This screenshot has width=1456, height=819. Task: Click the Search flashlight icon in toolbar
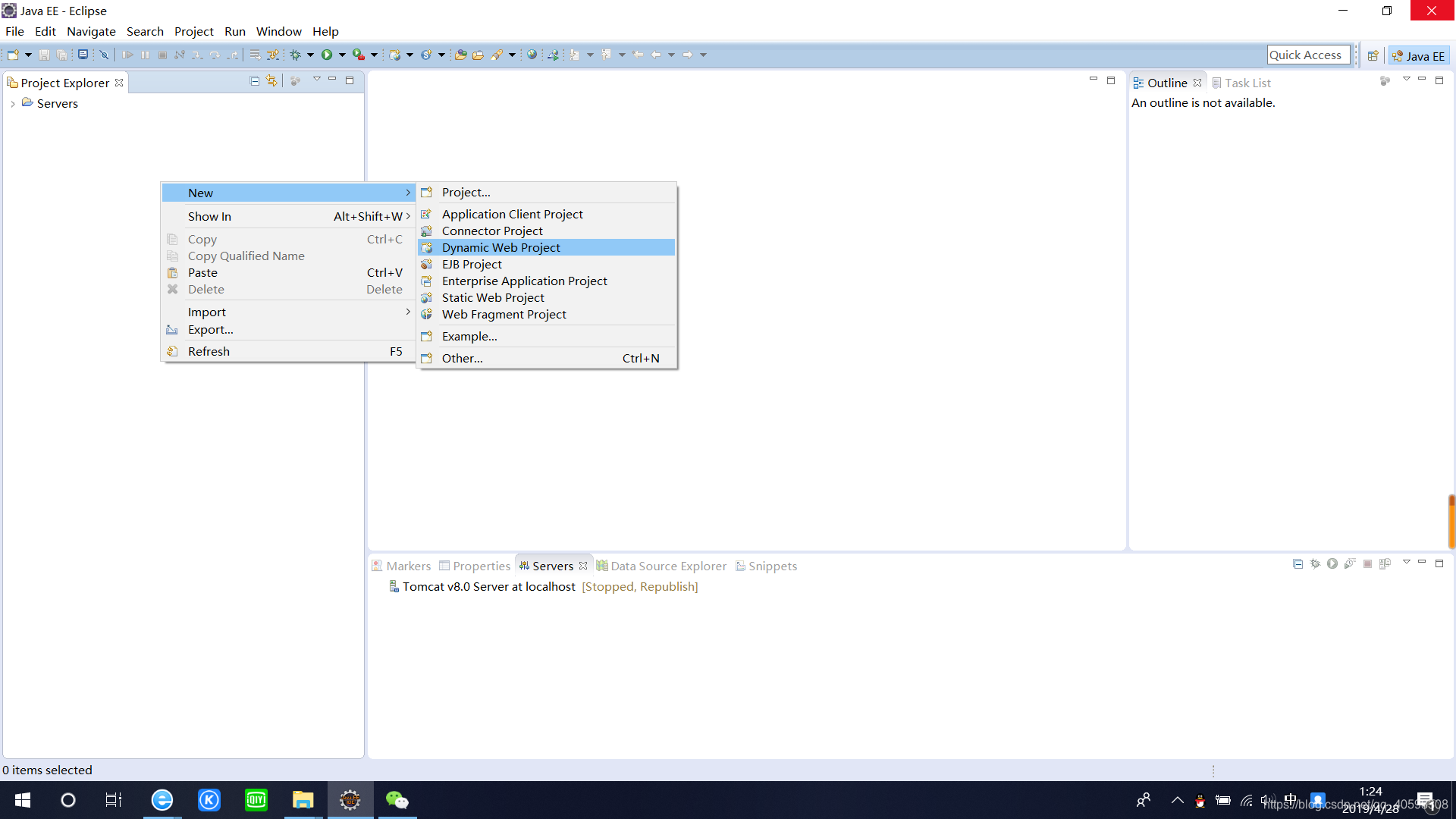497,55
